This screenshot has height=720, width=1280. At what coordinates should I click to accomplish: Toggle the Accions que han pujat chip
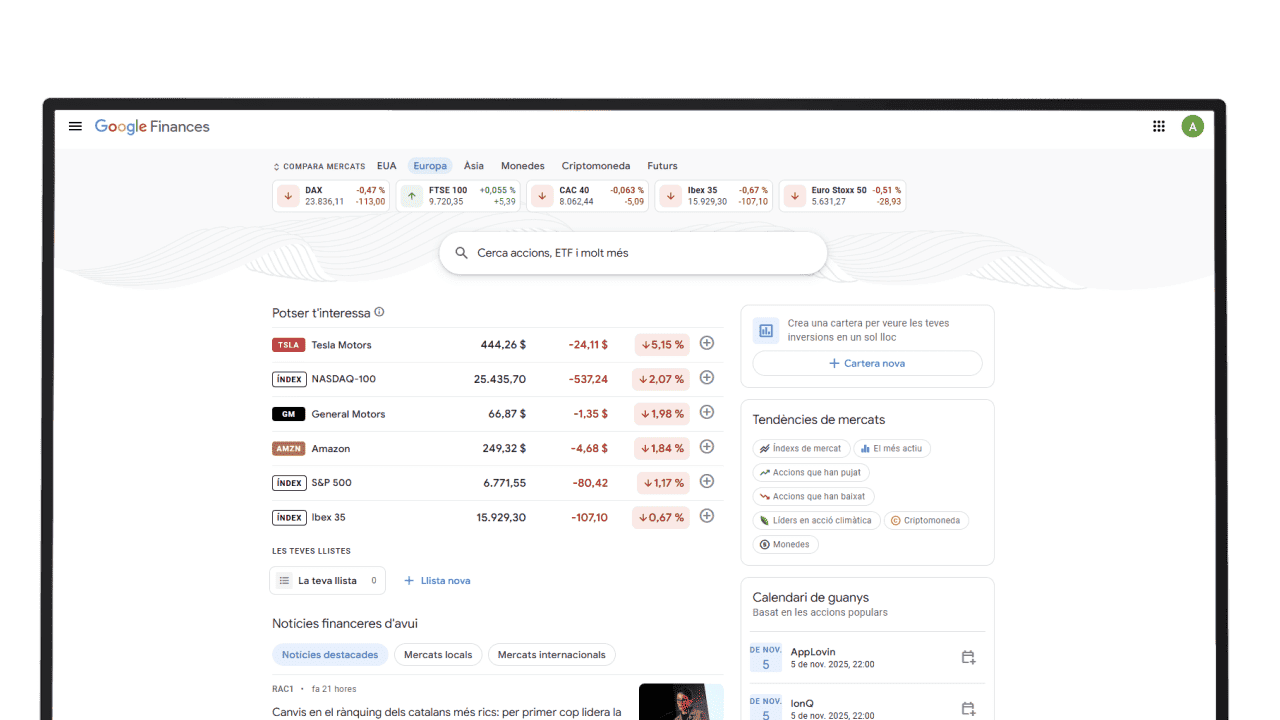[810, 472]
